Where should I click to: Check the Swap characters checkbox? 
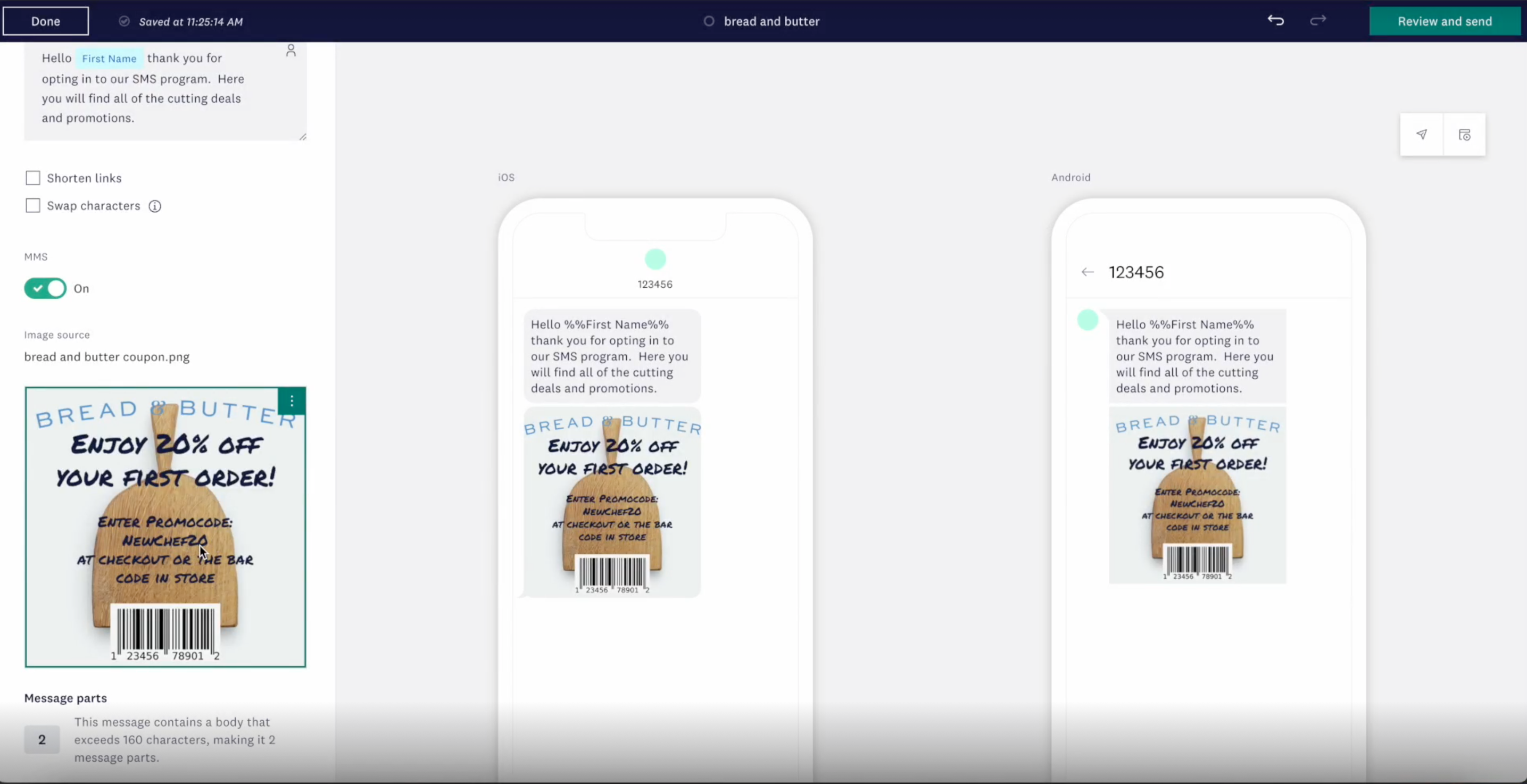click(33, 206)
